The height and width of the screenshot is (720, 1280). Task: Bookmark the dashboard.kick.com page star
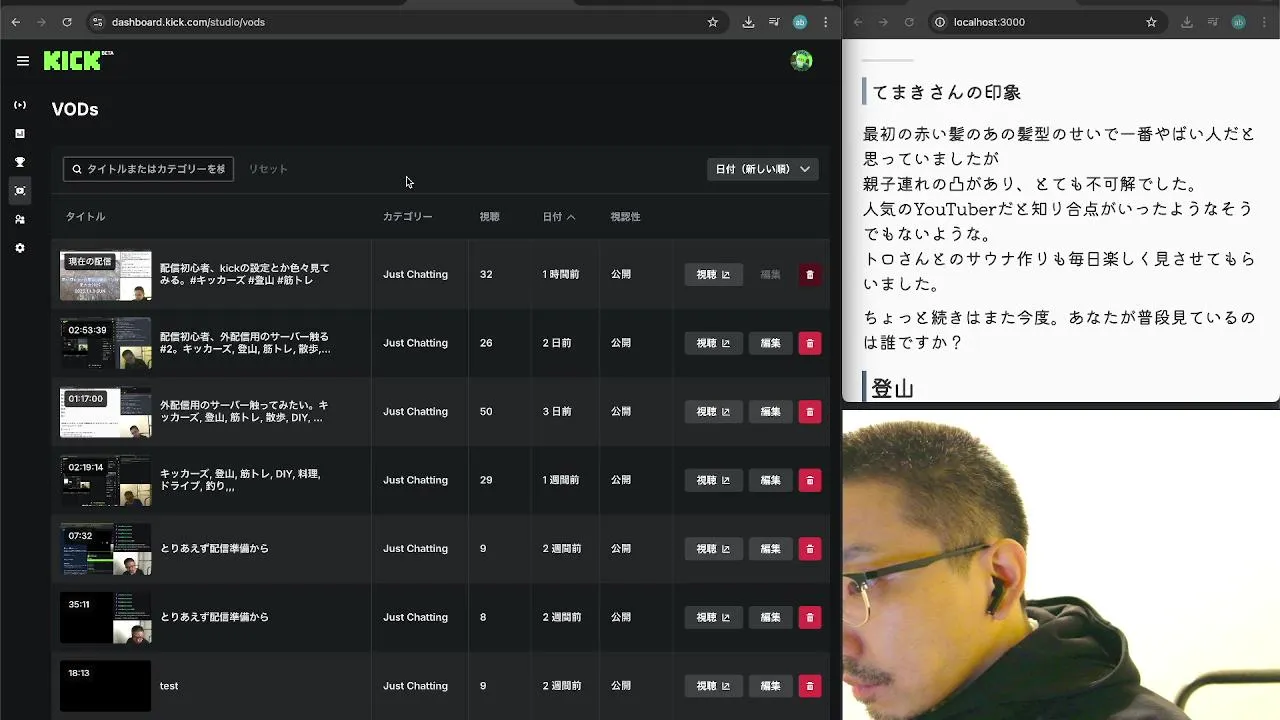pyautogui.click(x=713, y=22)
